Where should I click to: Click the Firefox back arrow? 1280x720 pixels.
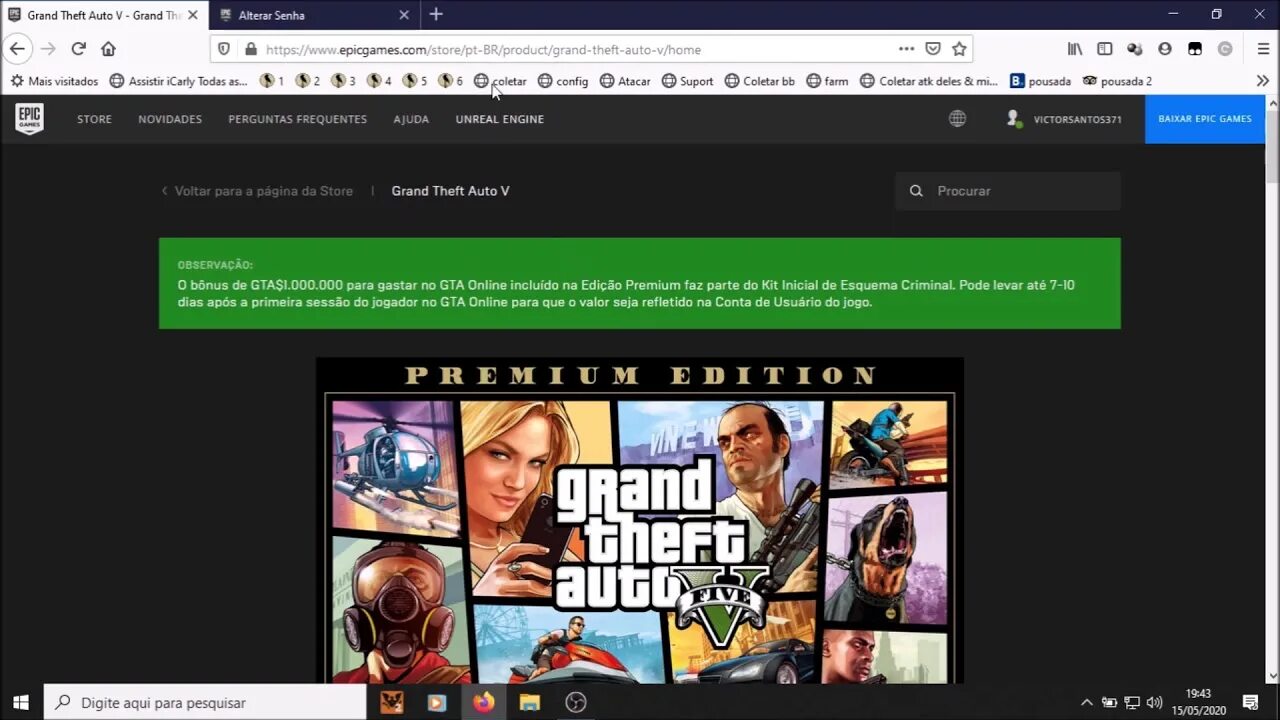pyautogui.click(x=17, y=49)
